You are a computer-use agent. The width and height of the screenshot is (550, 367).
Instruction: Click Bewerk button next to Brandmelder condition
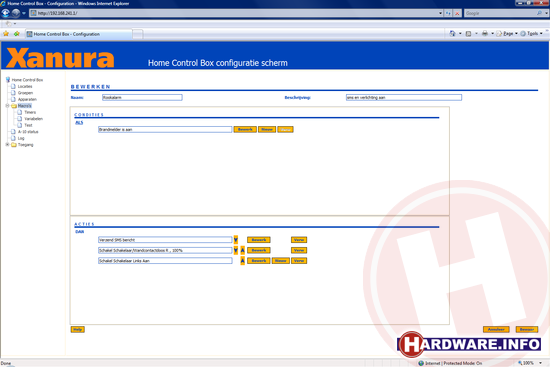[245, 129]
